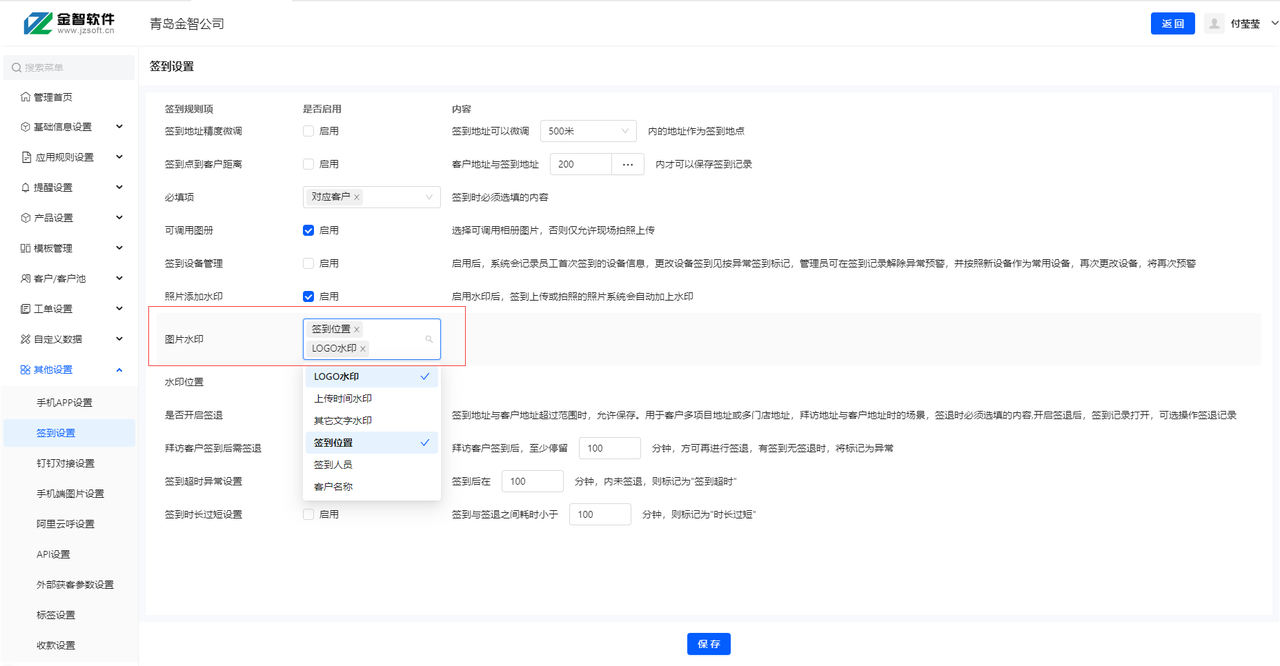Select 上传时间水印 option

[x=372, y=399]
